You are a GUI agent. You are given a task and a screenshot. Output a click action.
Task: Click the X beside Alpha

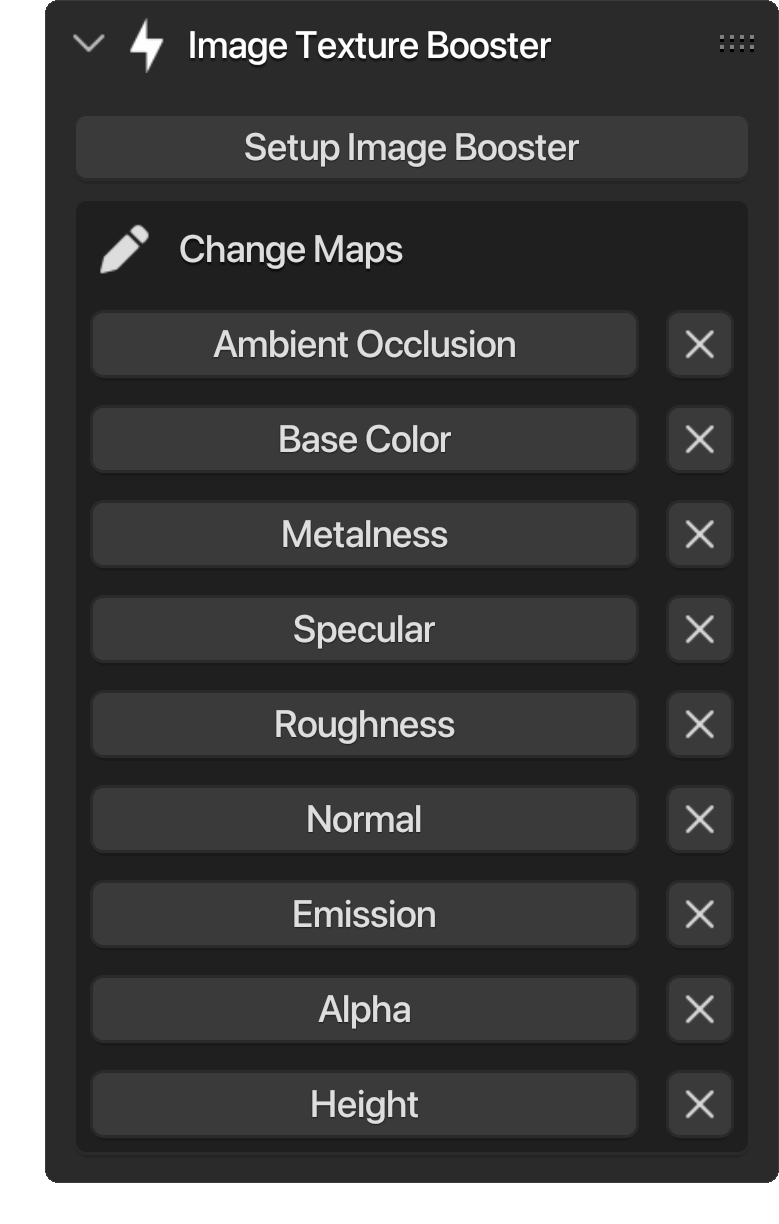(700, 1009)
